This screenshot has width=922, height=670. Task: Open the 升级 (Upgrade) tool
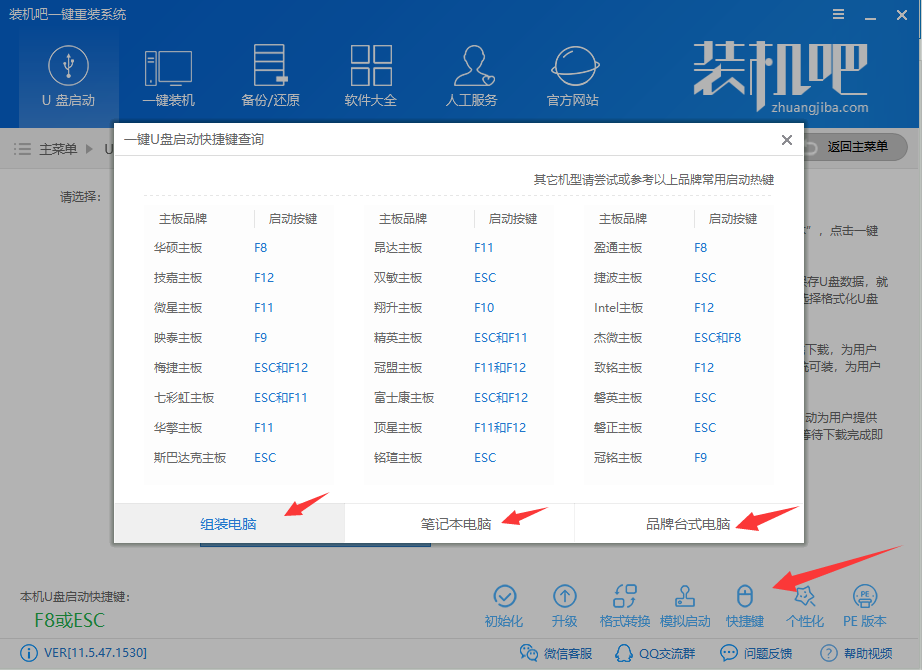565,600
